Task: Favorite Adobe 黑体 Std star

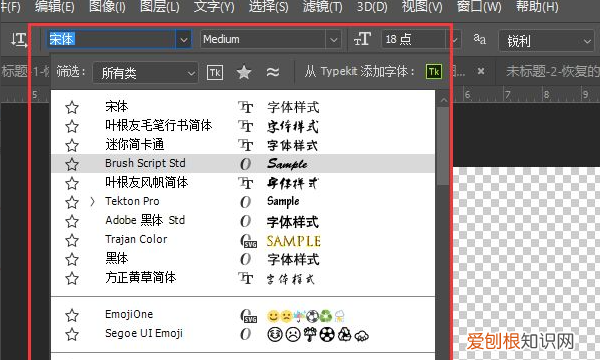Action: tap(72, 221)
